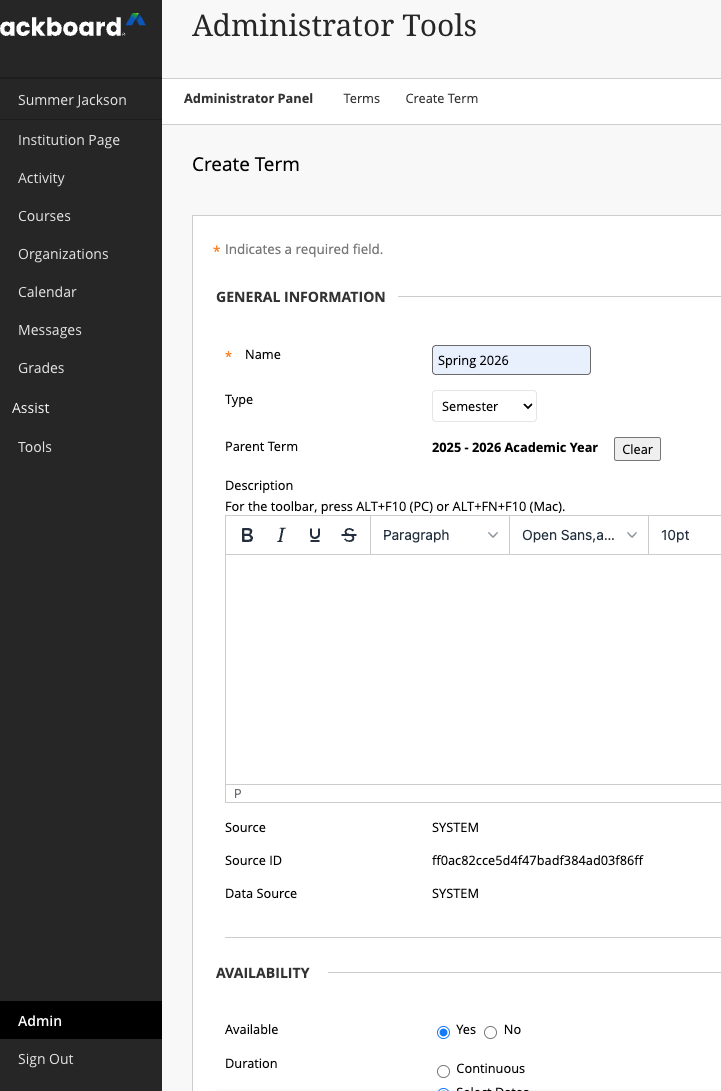The image size is (721, 1091).
Task: Choose Continuous duration option
Action: coord(444,1070)
